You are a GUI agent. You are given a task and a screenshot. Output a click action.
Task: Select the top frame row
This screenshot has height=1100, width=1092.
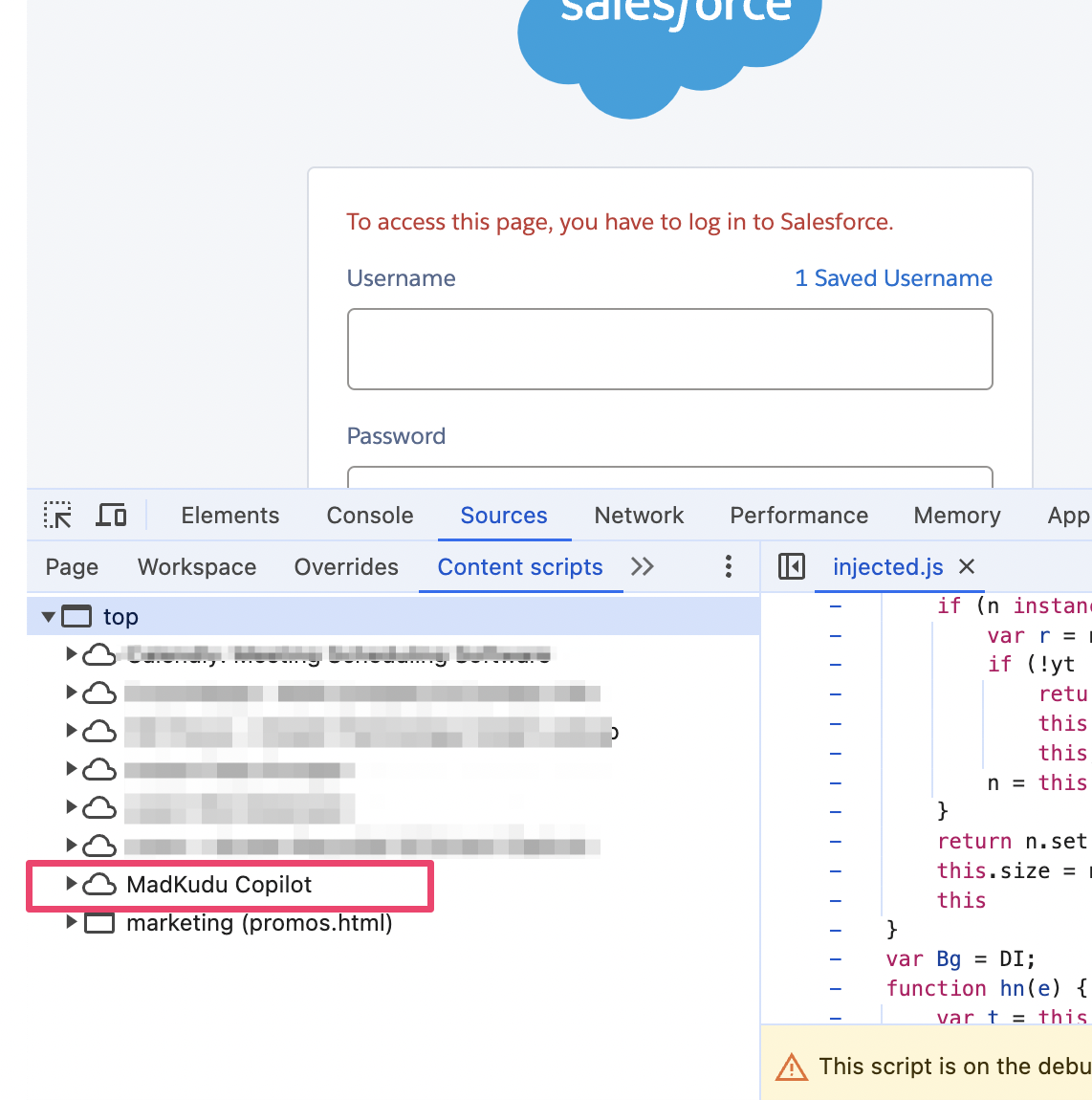click(393, 617)
